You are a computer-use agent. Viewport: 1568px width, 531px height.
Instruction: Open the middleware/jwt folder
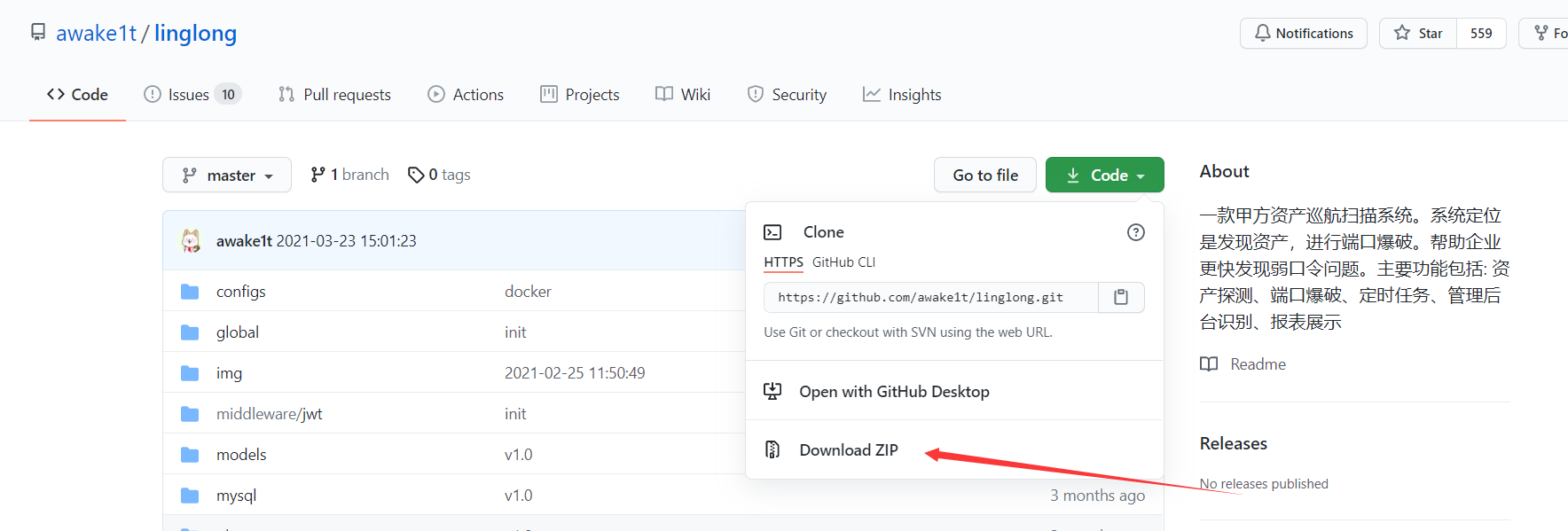point(269,413)
